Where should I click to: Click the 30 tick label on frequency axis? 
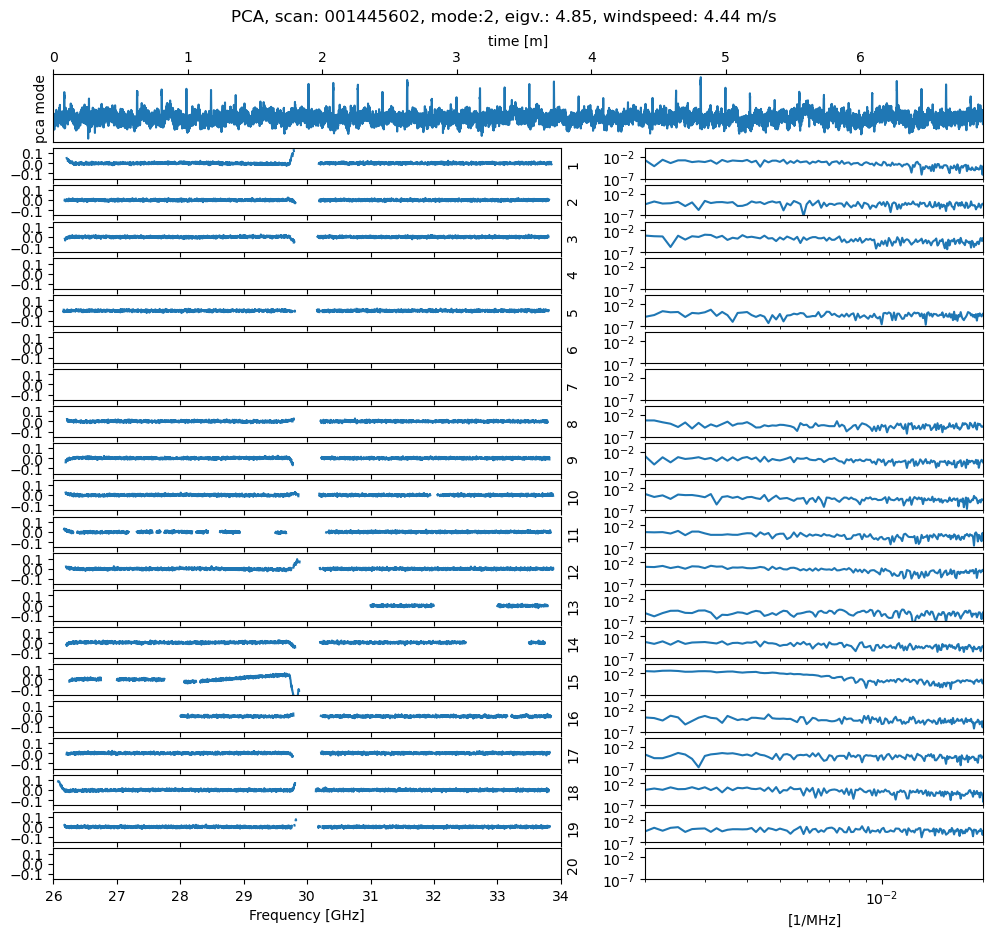point(307,895)
